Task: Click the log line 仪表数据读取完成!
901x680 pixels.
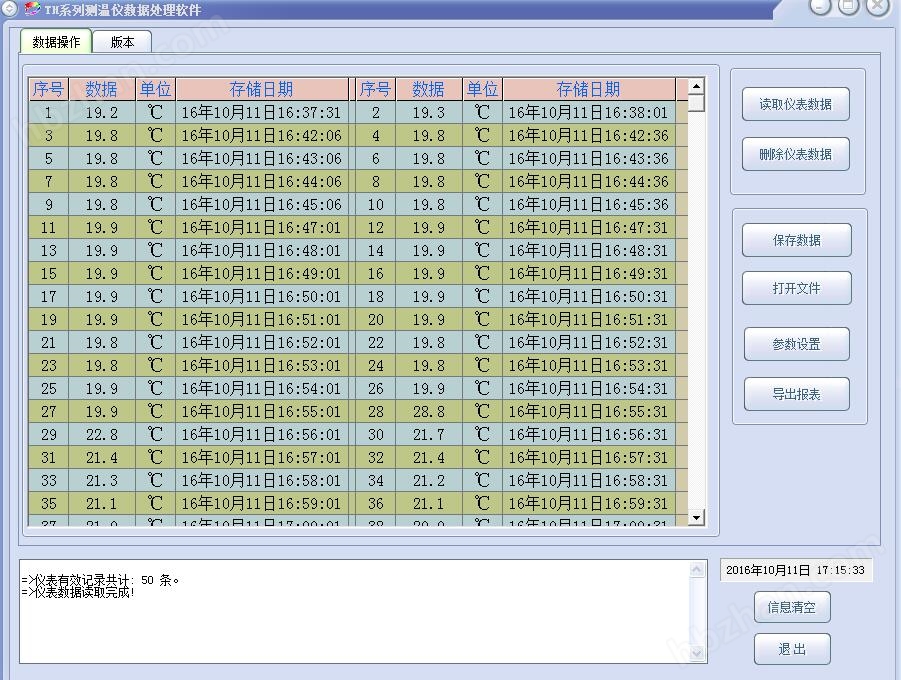Action: 78,592
